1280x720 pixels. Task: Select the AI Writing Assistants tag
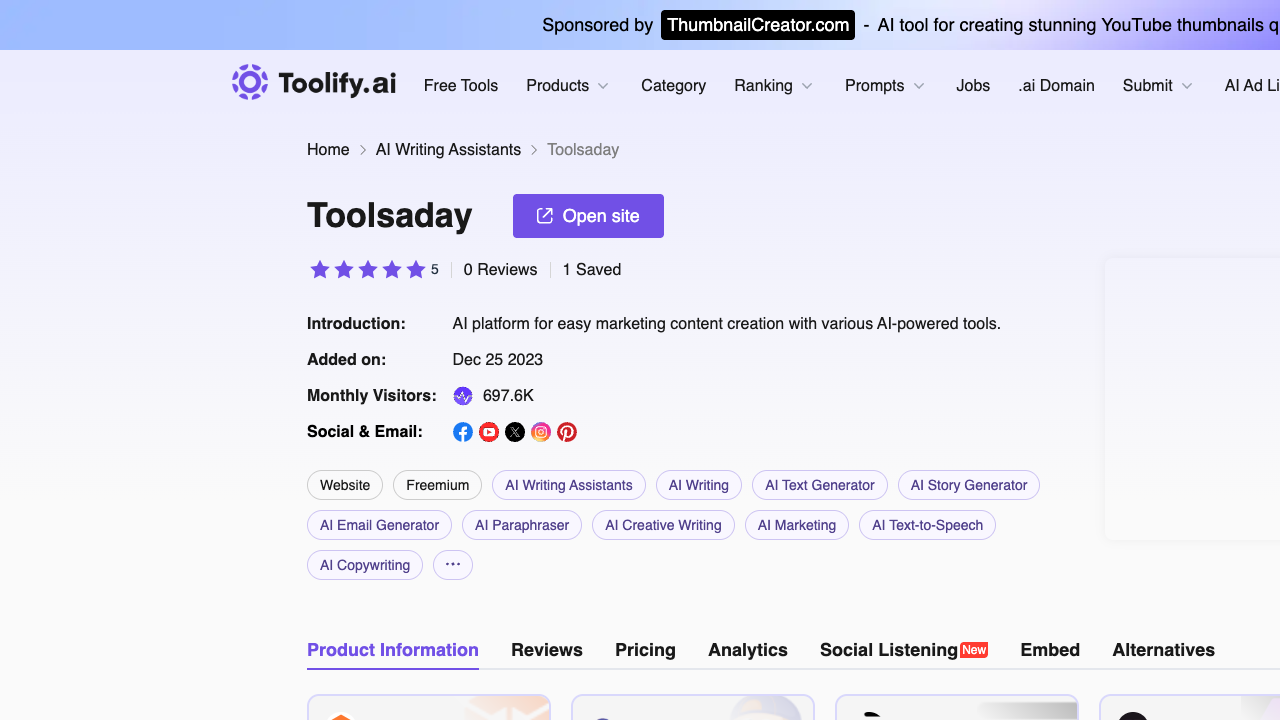(569, 485)
